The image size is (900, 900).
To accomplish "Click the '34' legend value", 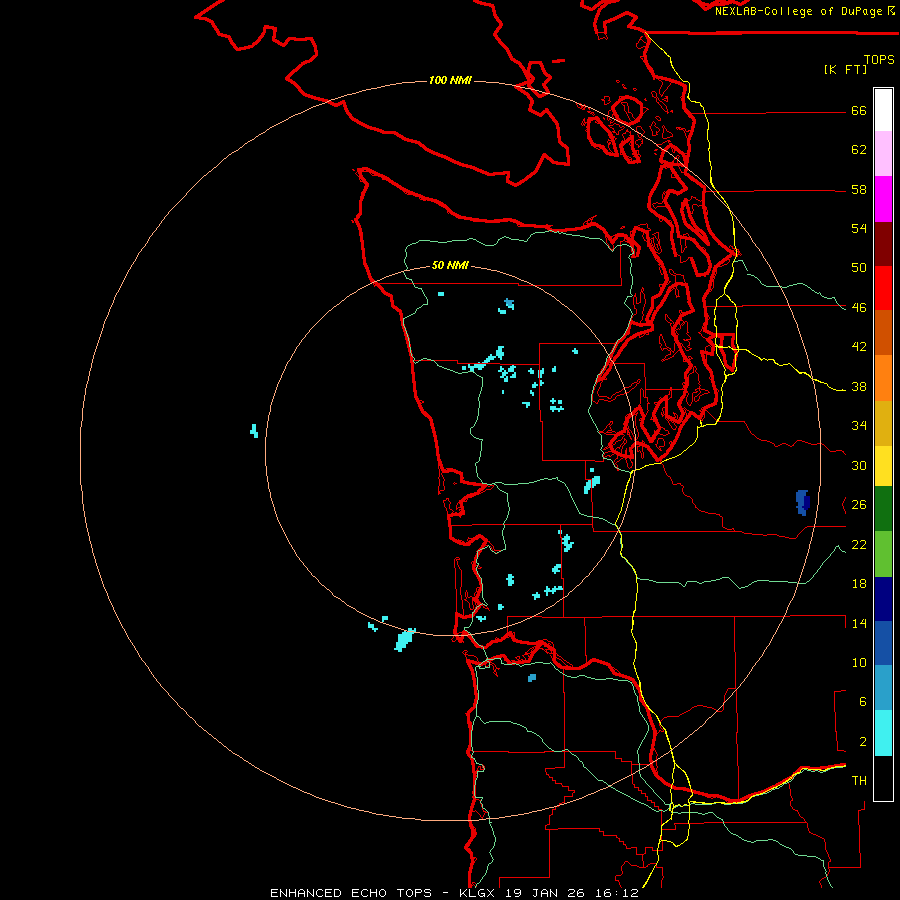I will click(859, 426).
